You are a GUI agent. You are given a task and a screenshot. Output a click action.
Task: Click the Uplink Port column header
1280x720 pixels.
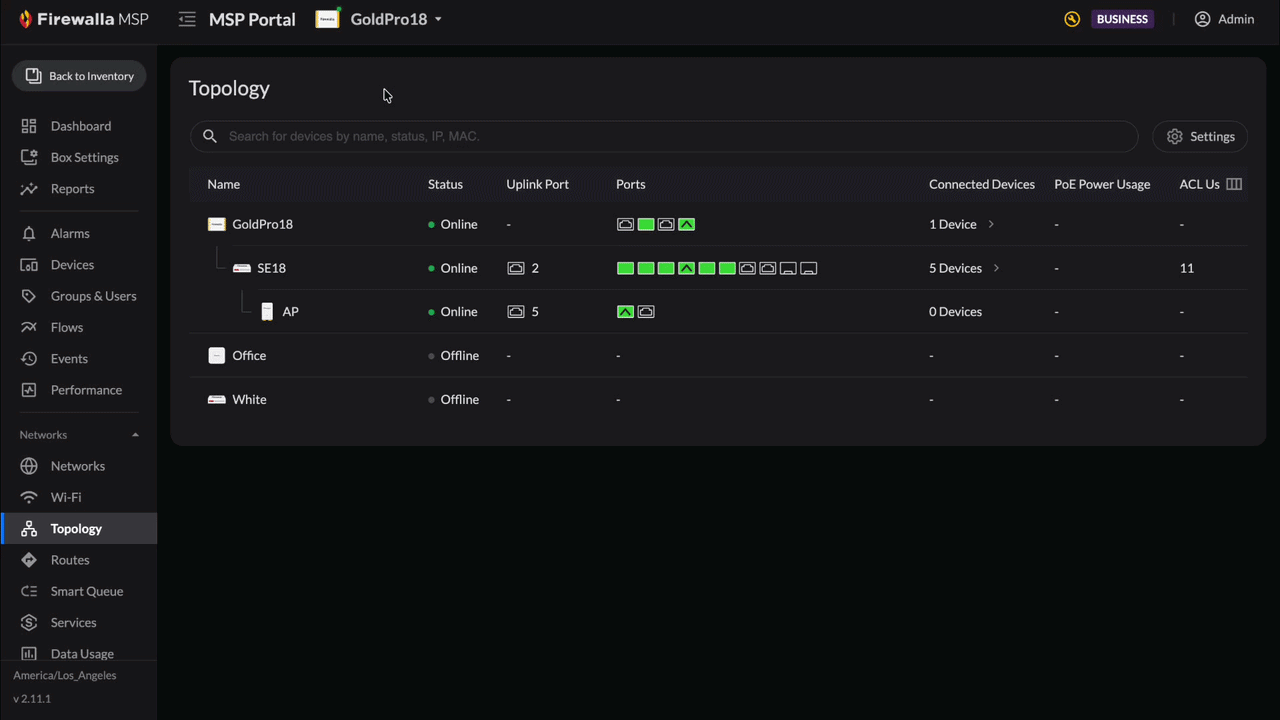coord(537,184)
